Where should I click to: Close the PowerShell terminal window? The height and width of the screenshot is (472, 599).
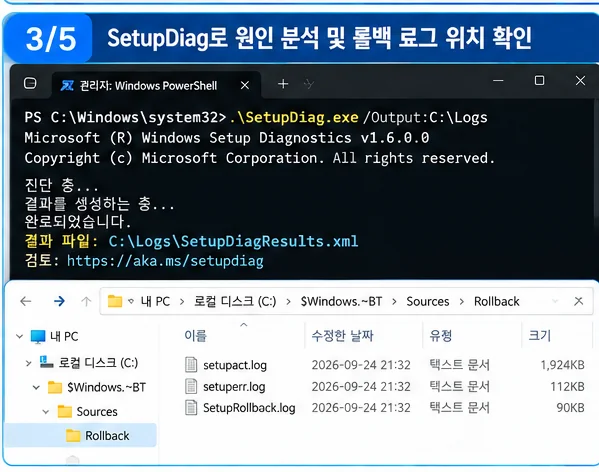click(x=580, y=81)
